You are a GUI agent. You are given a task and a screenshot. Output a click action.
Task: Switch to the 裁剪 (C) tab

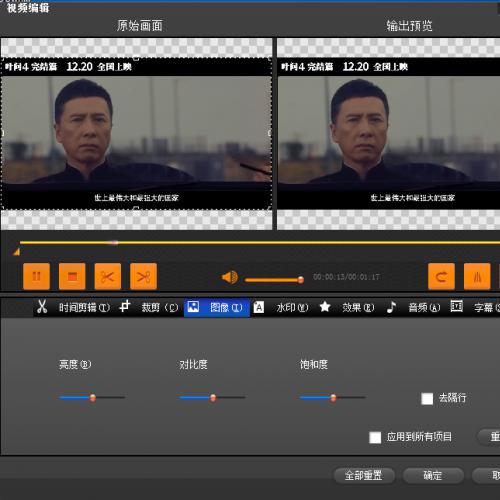[x=160, y=307]
